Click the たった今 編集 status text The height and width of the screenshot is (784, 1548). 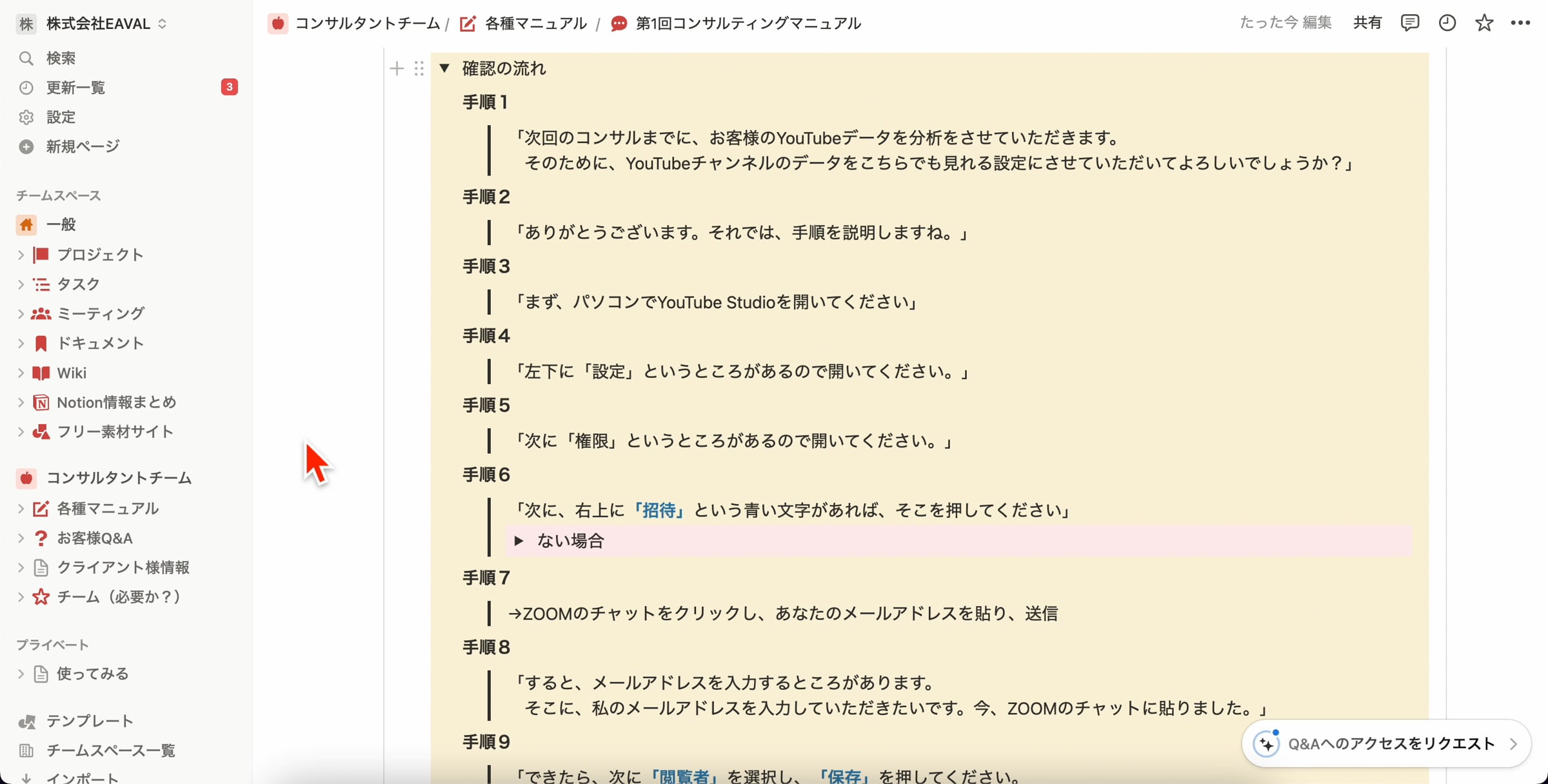(x=1285, y=23)
